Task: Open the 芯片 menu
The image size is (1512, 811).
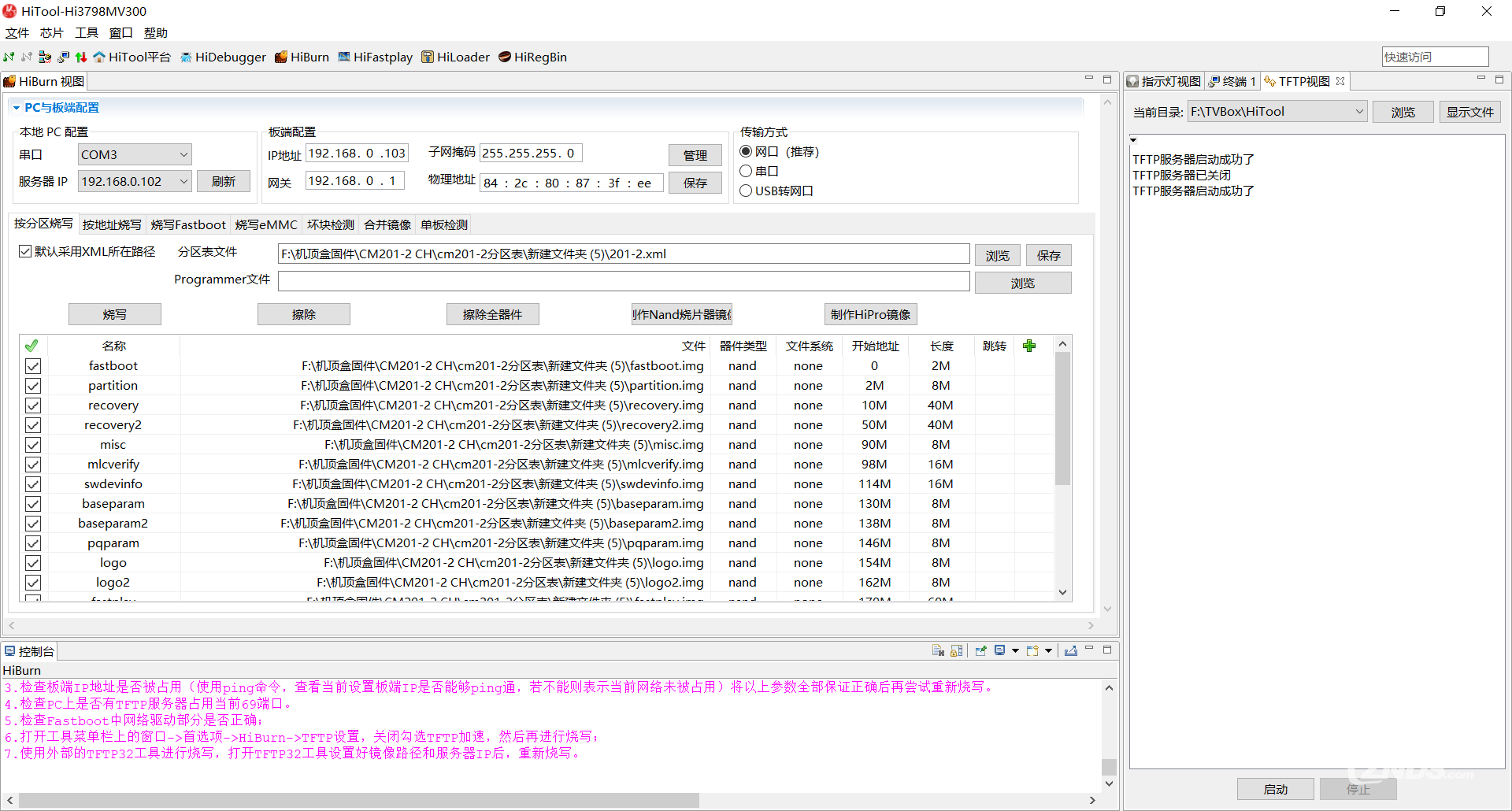Action: (x=52, y=33)
